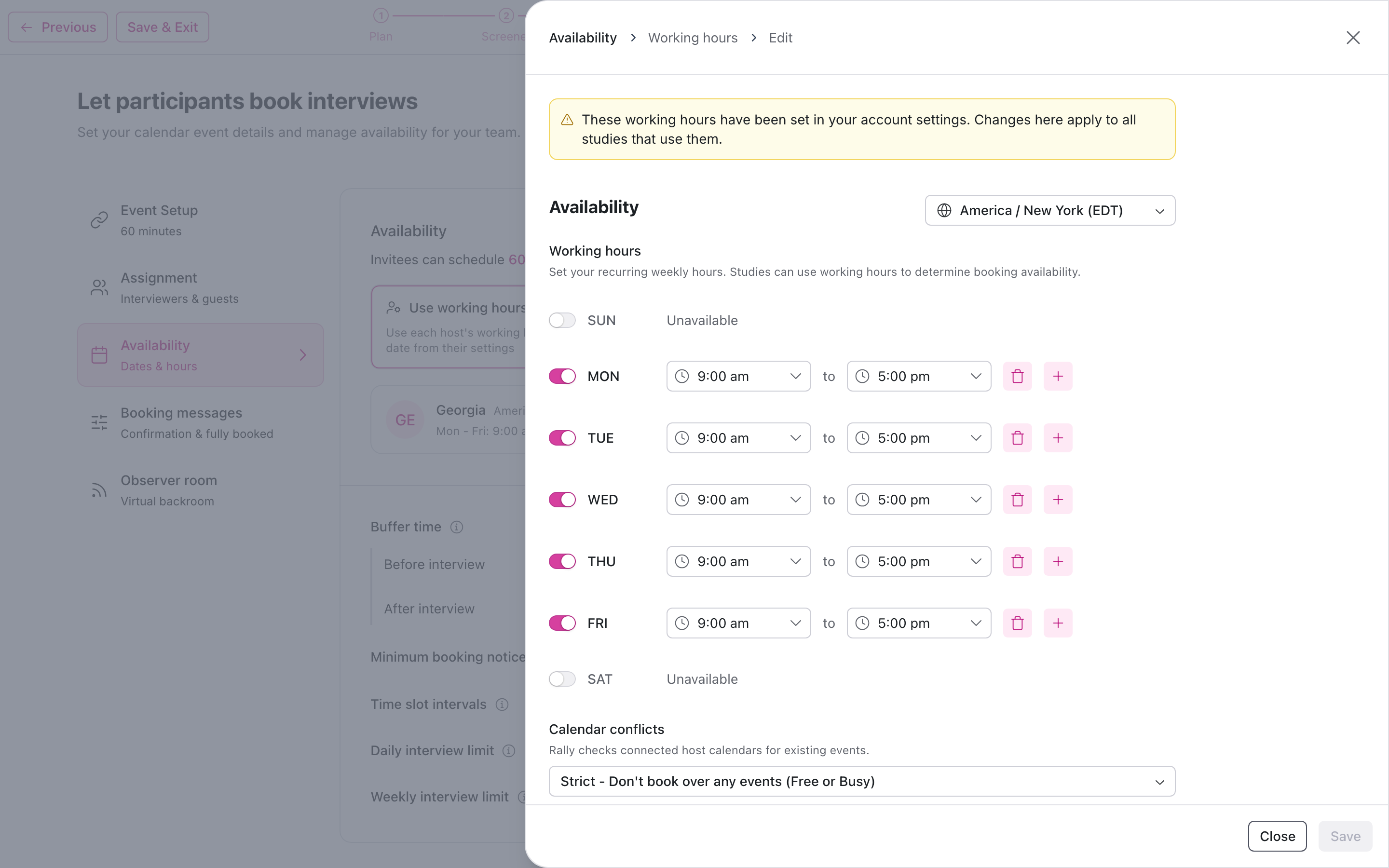Click info icon next to Time slot intervals
Image resolution: width=1389 pixels, height=868 pixels.
point(502,705)
